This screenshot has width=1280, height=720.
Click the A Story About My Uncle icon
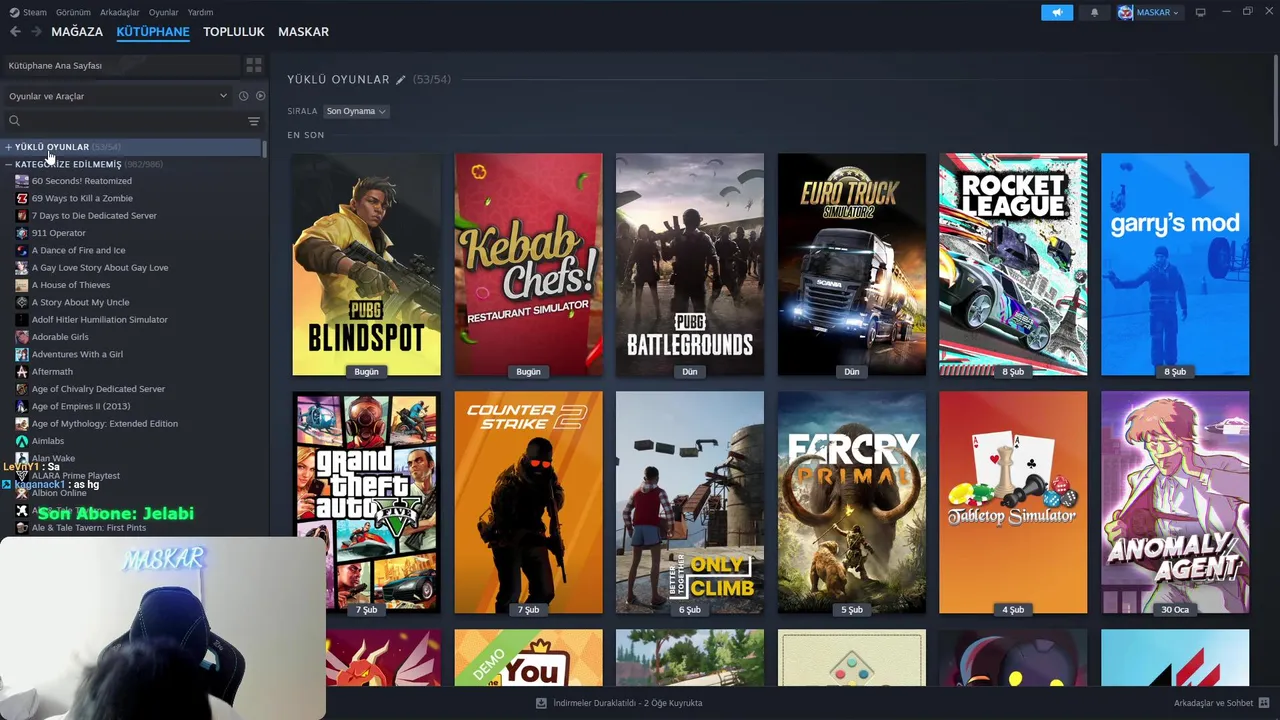[x=22, y=302]
